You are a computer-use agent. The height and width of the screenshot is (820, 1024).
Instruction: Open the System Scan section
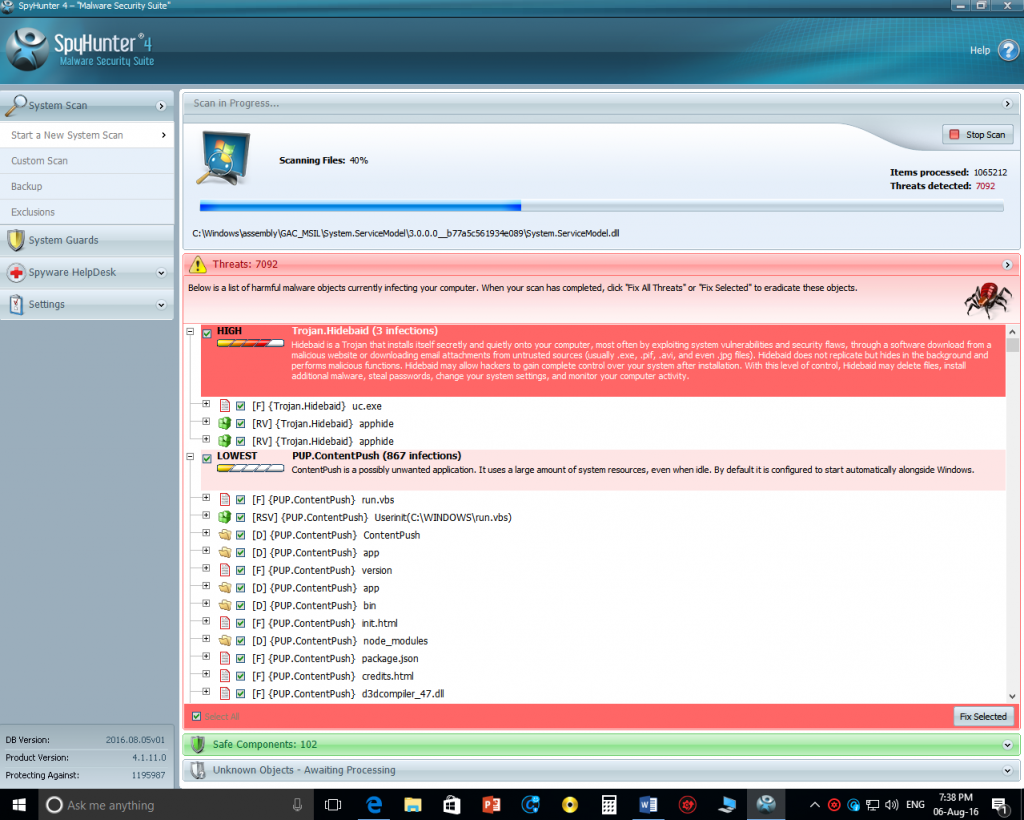(x=87, y=105)
